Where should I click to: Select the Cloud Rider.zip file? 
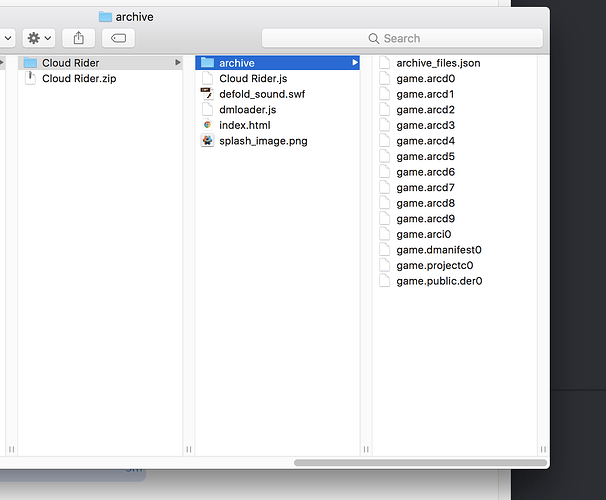tap(76, 79)
